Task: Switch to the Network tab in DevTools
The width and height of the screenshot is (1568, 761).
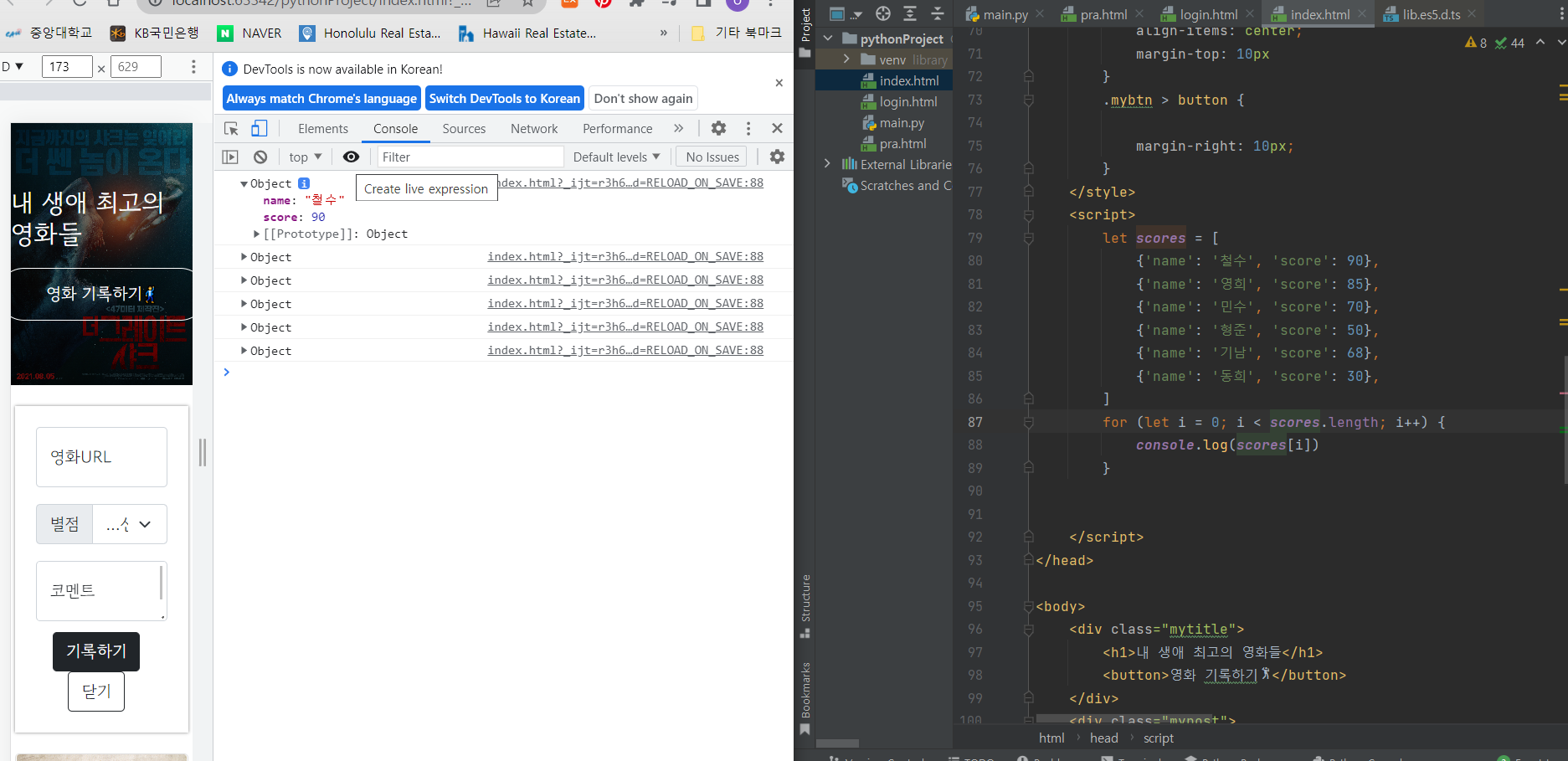Action: (x=534, y=128)
